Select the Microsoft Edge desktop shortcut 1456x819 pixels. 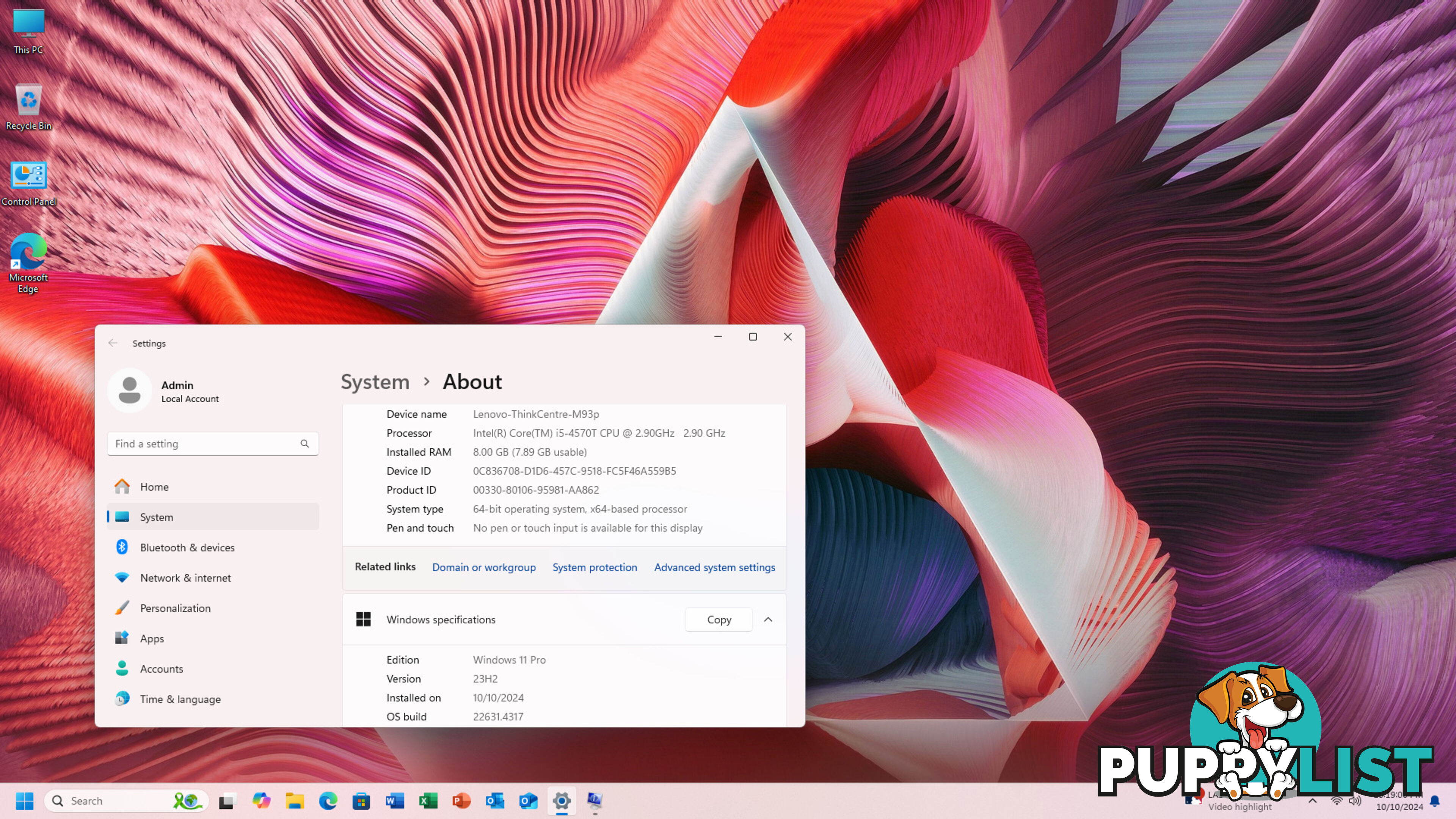click(x=28, y=263)
